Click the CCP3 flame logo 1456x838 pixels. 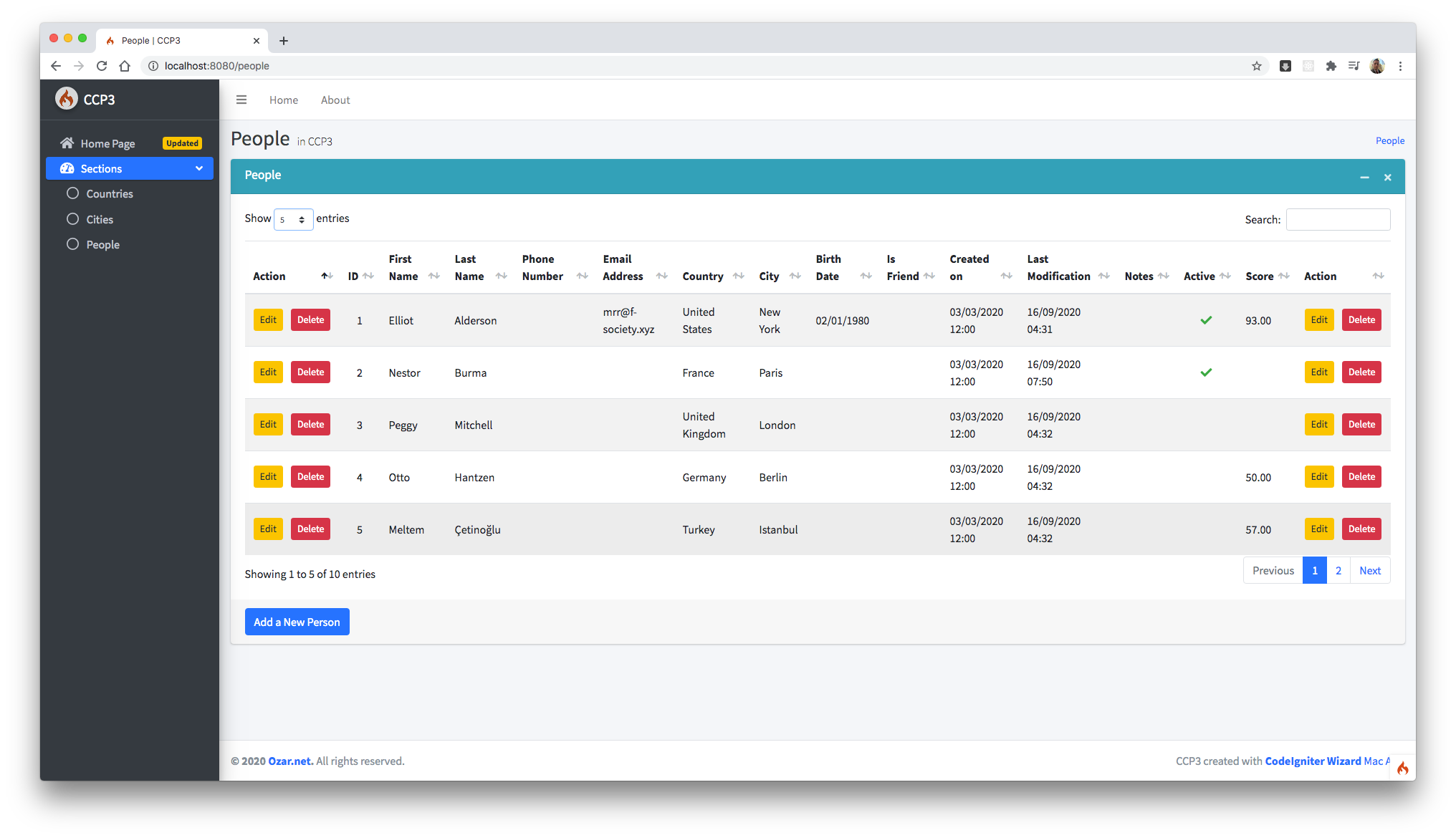point(67,99)
